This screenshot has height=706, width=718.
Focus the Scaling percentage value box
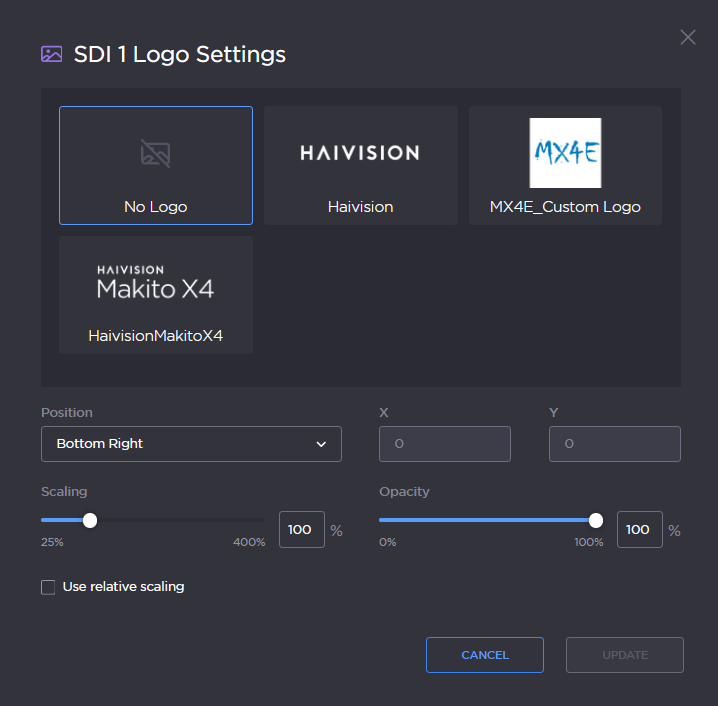pos(301,530)
